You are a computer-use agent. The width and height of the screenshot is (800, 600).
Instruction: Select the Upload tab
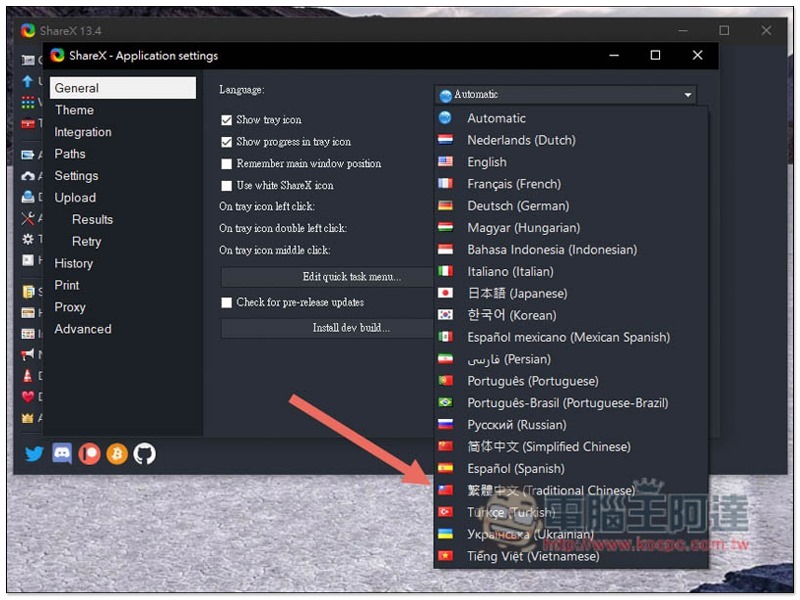(123, 197)
